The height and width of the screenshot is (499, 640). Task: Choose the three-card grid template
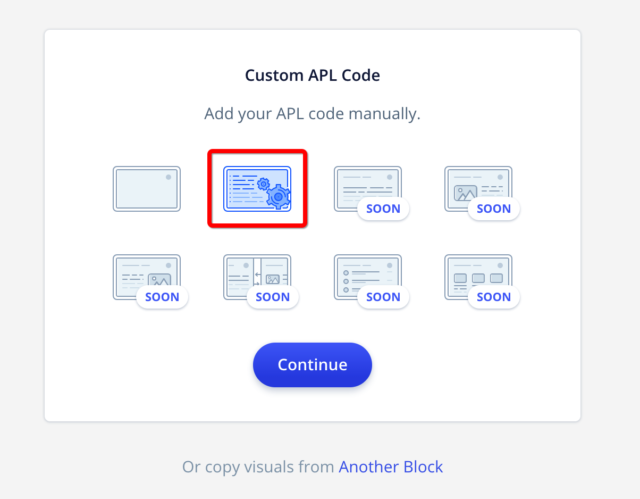pos(478,277)
